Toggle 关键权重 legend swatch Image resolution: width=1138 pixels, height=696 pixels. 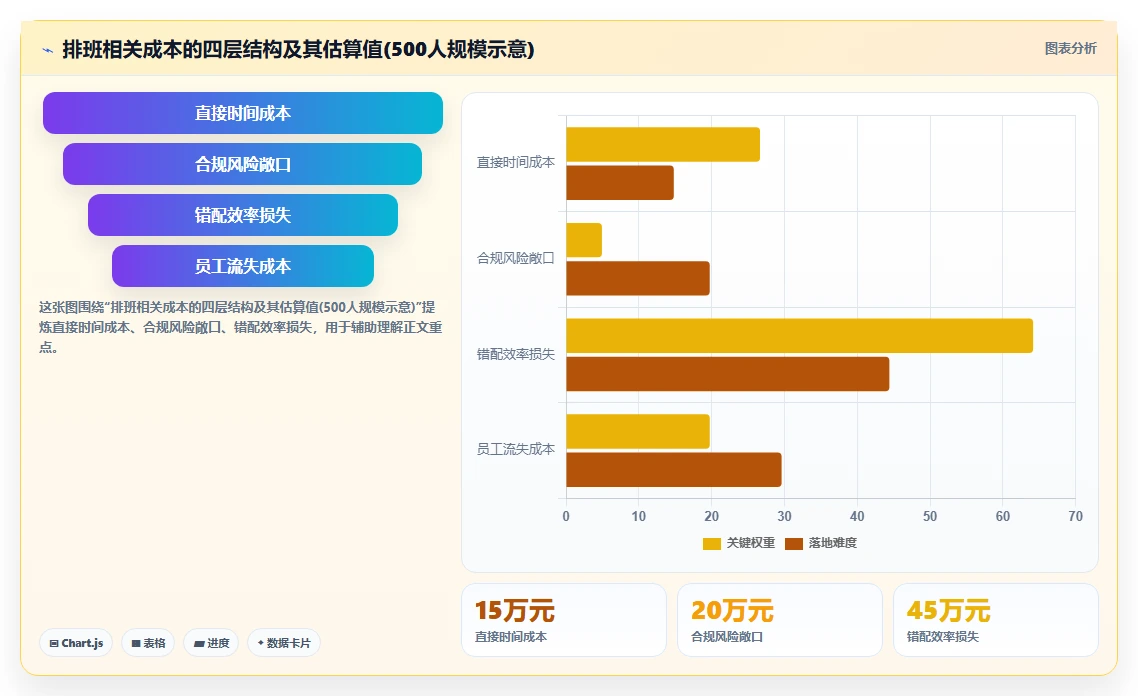(712, 544)
